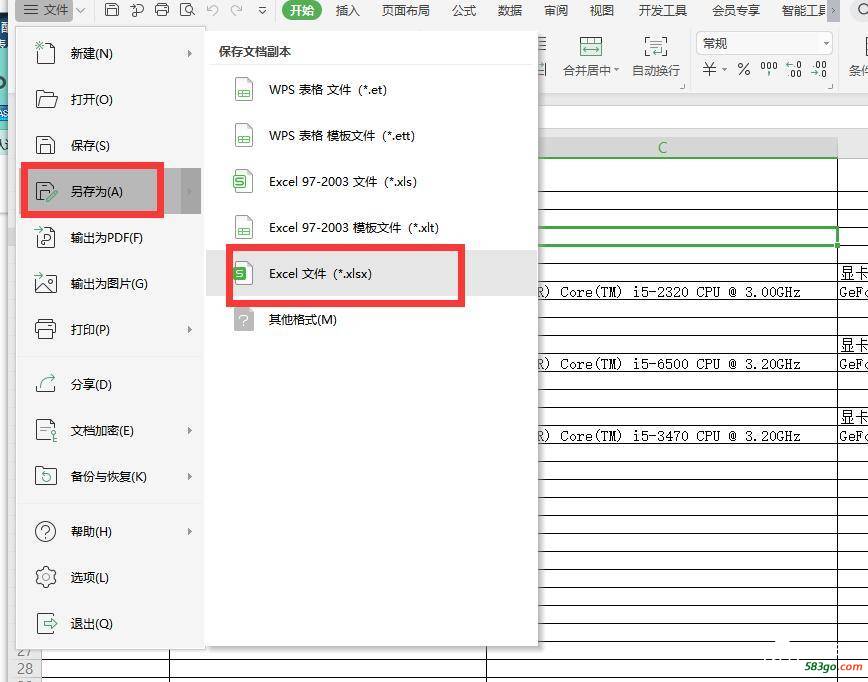Screen dimensions: 868x682
Task: Expand the arrow next to 文件
Action: click(x=81, y=10)
